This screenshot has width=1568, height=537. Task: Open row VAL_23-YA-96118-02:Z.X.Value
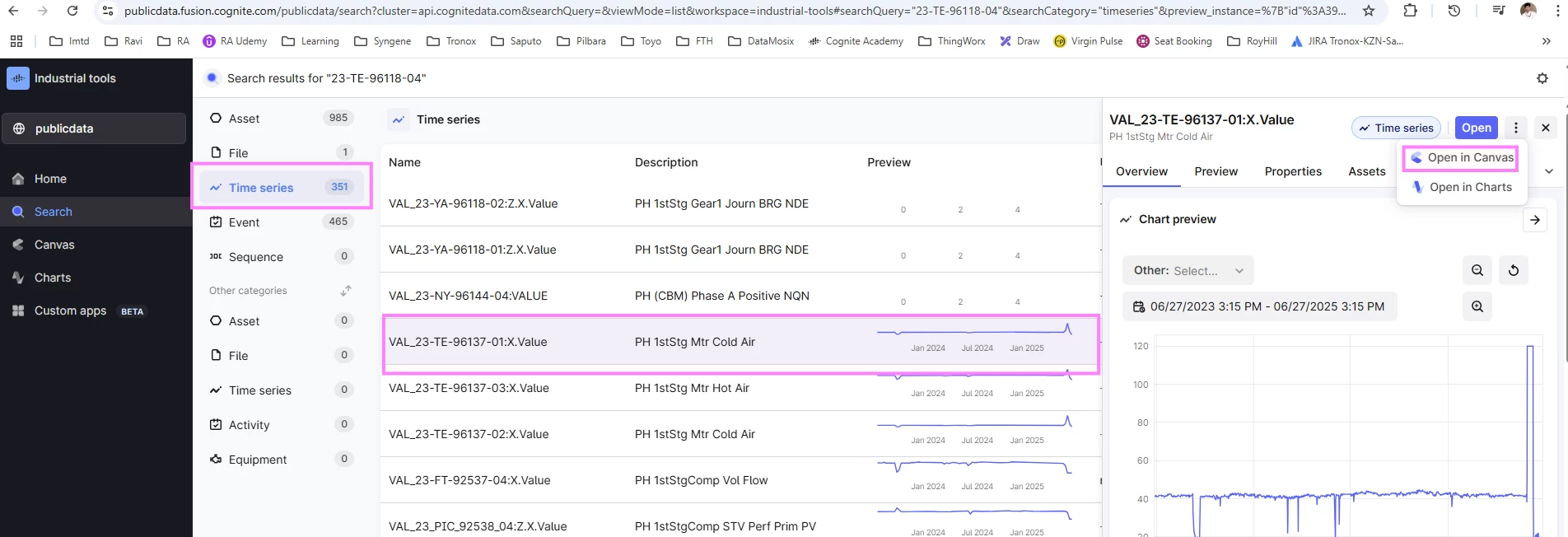pyautogui.click(x=740, y=203)
